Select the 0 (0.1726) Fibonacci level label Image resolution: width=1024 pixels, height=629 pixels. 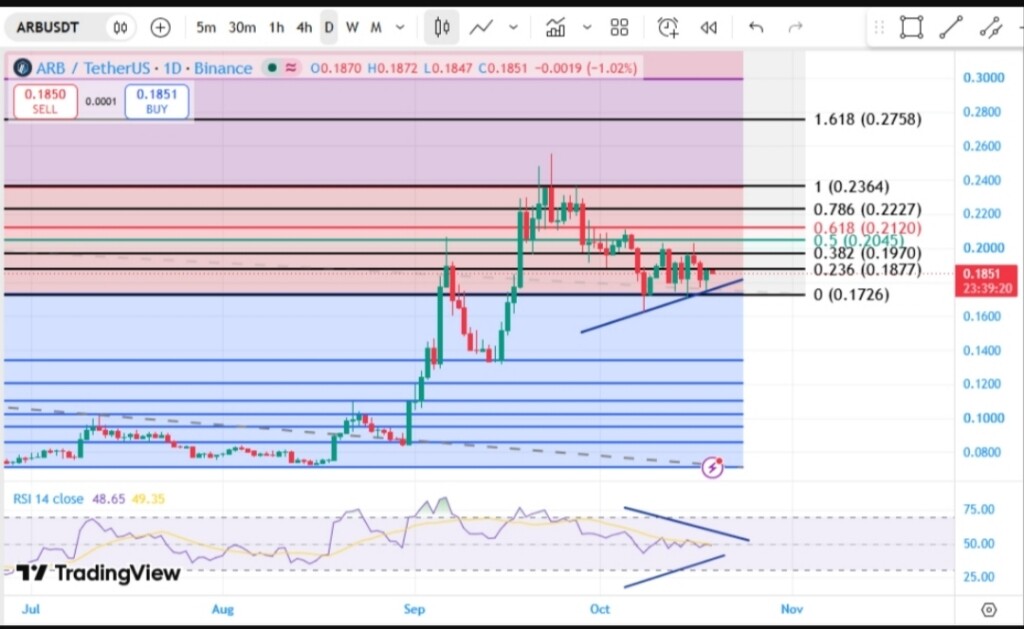point(852,295)
